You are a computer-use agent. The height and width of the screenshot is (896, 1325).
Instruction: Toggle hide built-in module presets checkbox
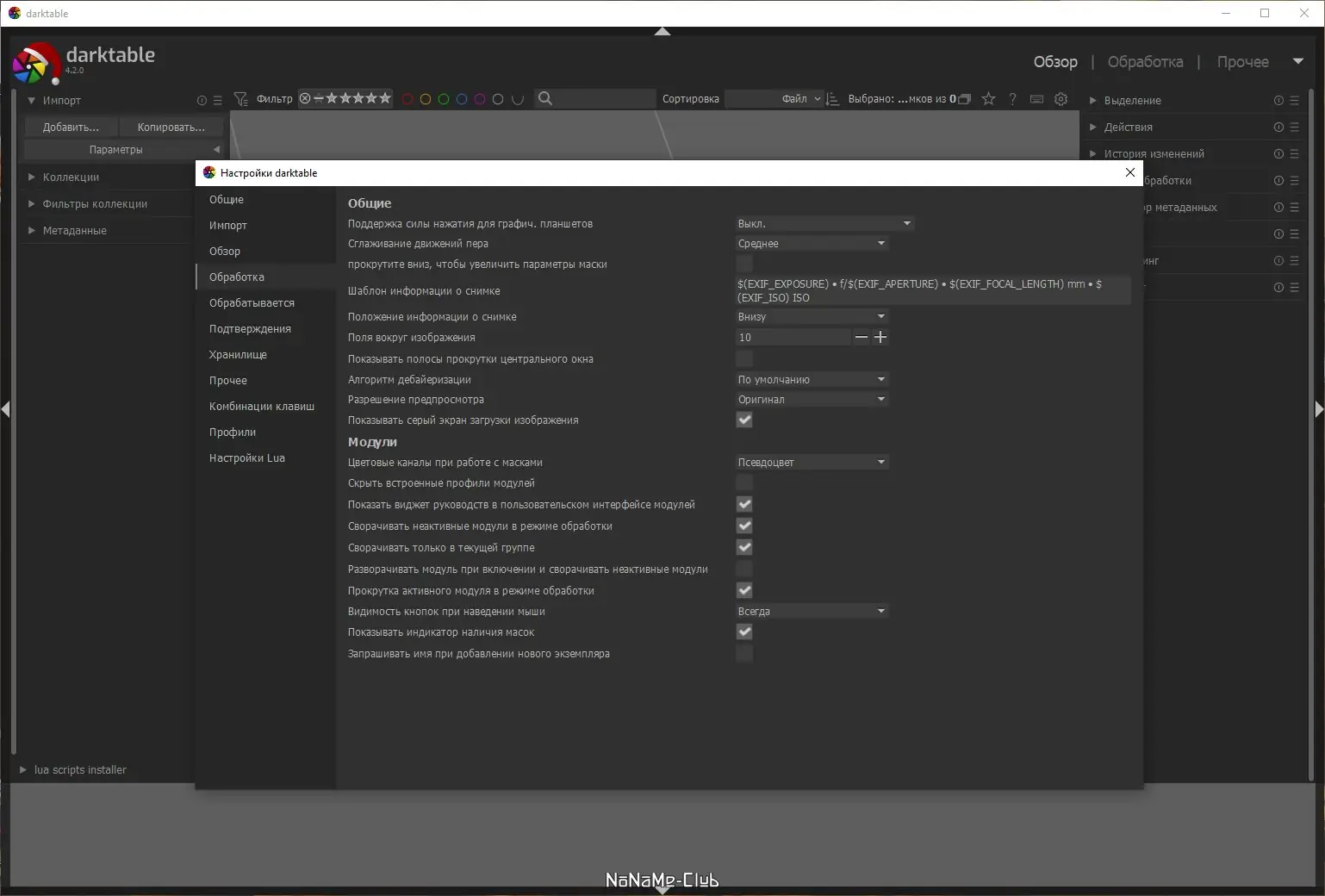pyautogui.click(x=744, y=482)
